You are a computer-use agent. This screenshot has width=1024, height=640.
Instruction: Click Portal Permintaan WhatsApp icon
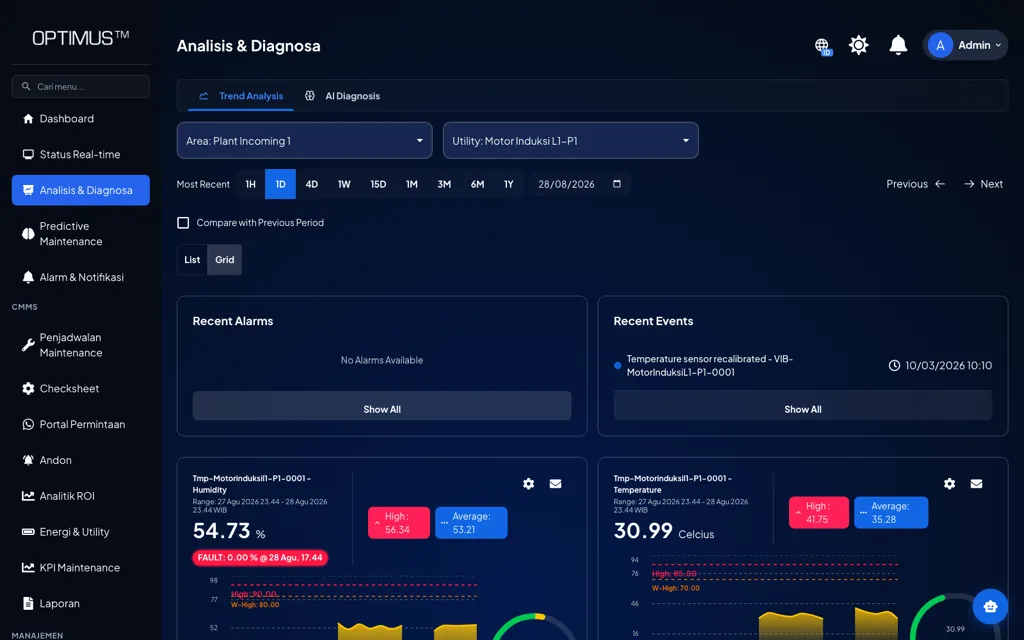click(28, 424)
